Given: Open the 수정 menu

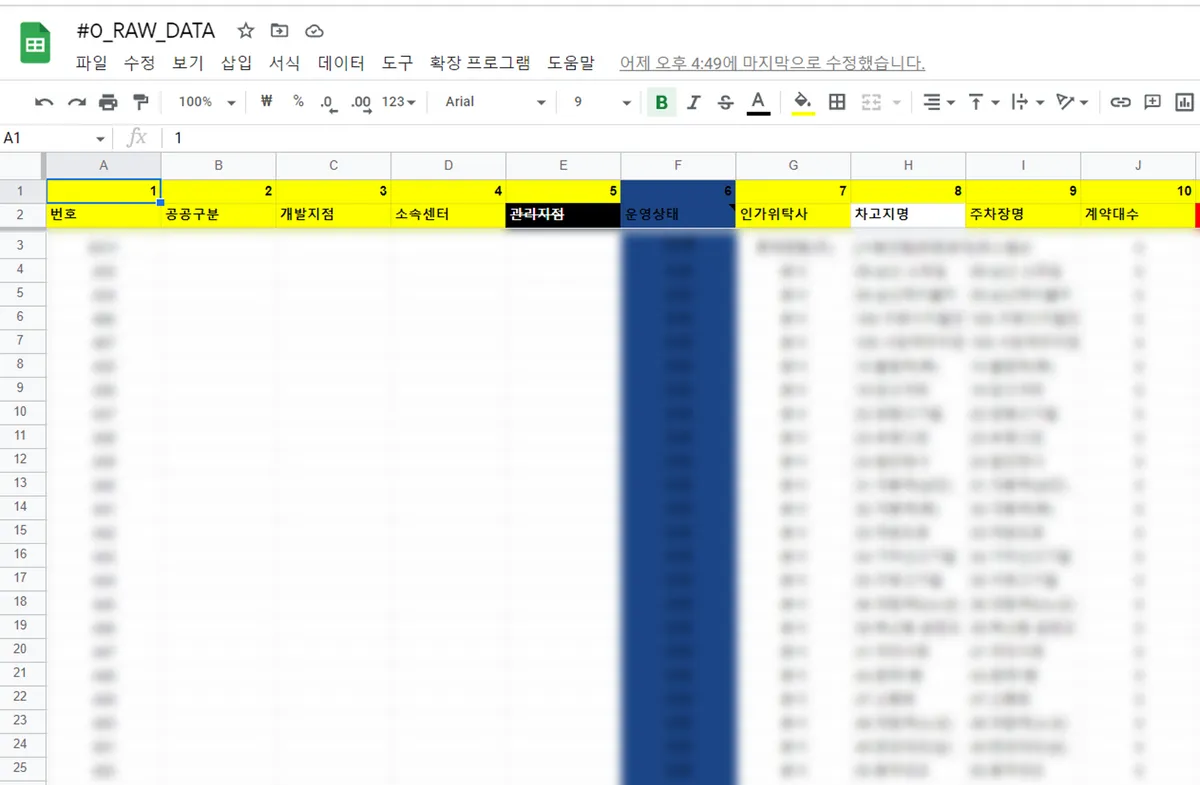Looking at the screenshot, I should (139, 63).
